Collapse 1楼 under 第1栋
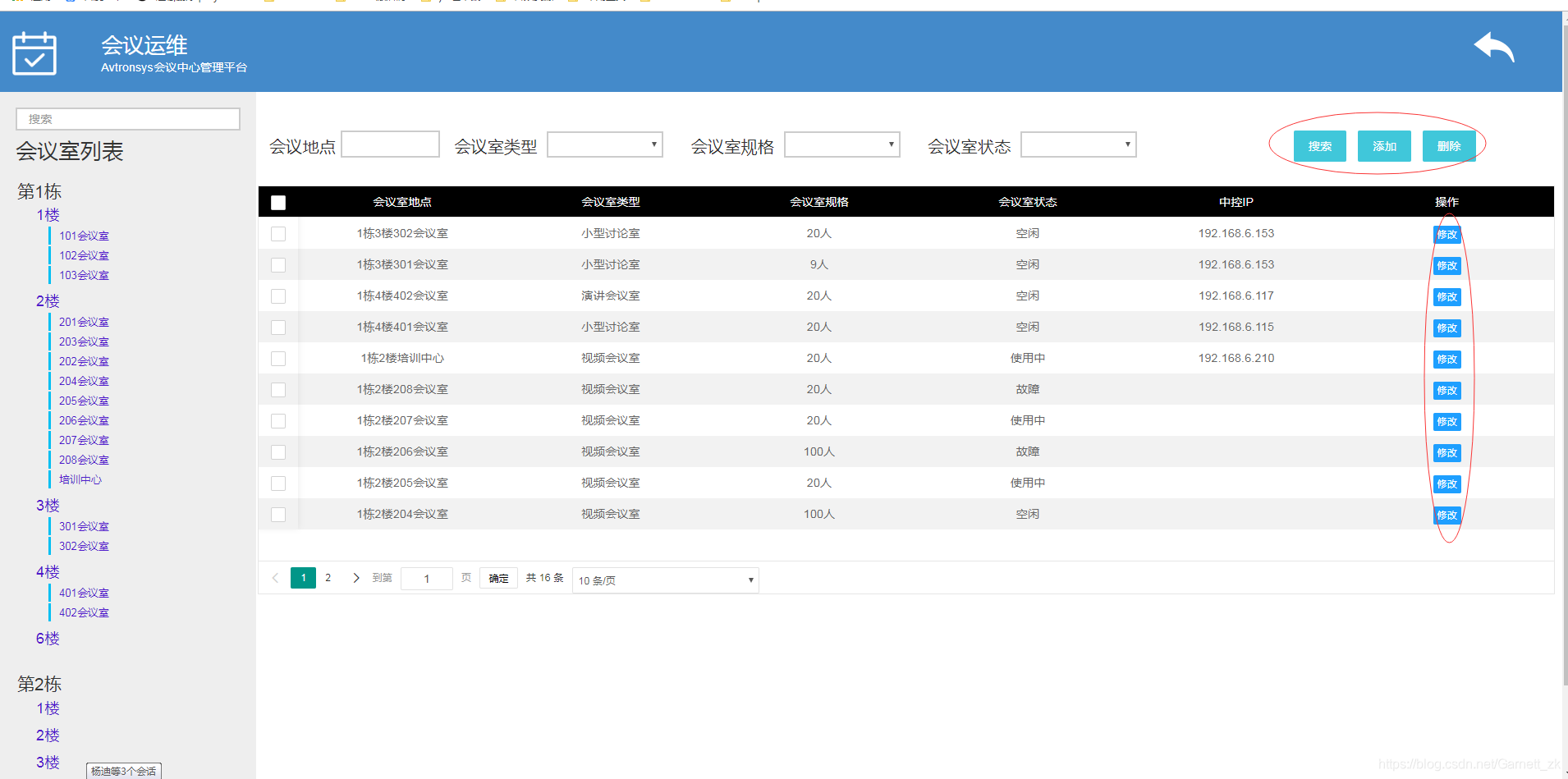Image resolution: width=1568 pixels, height=779 pixels. [x=48, y=215]
